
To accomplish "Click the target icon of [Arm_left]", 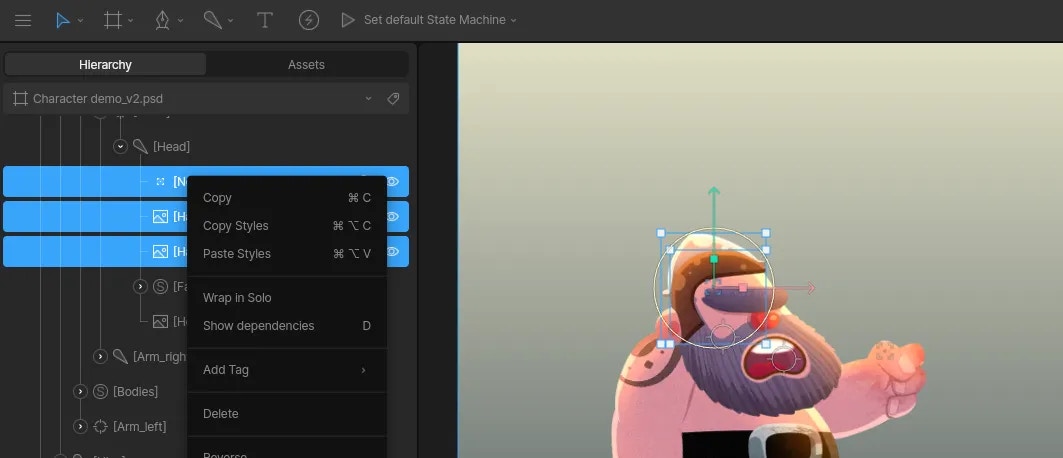I will click(x=100, y=426).
